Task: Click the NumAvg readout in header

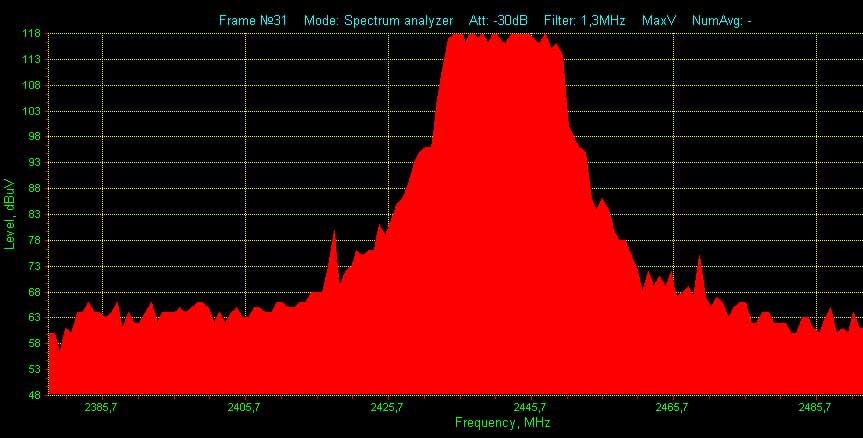Action: 721,20
